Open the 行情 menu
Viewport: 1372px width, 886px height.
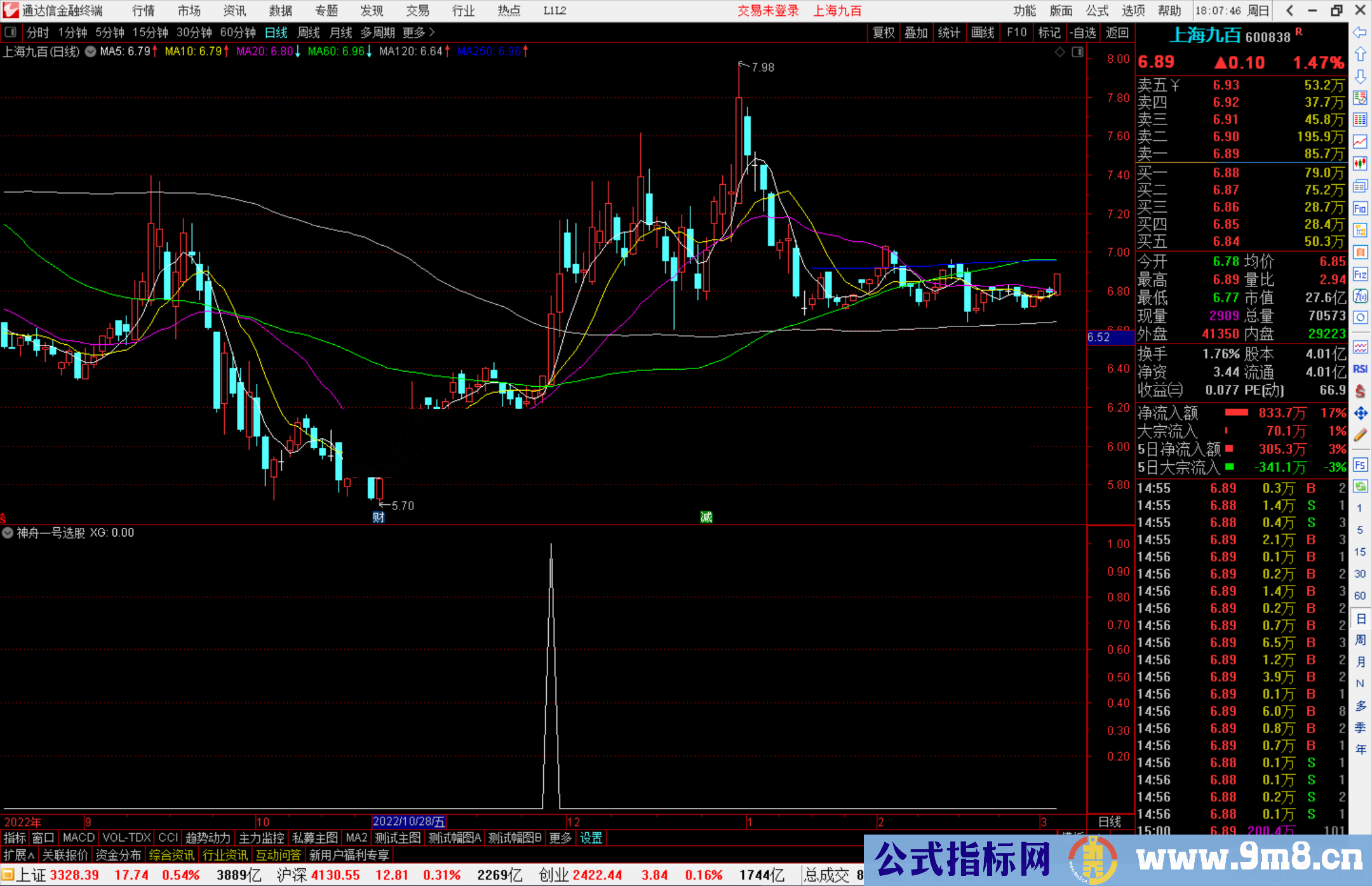click(144, 11)
